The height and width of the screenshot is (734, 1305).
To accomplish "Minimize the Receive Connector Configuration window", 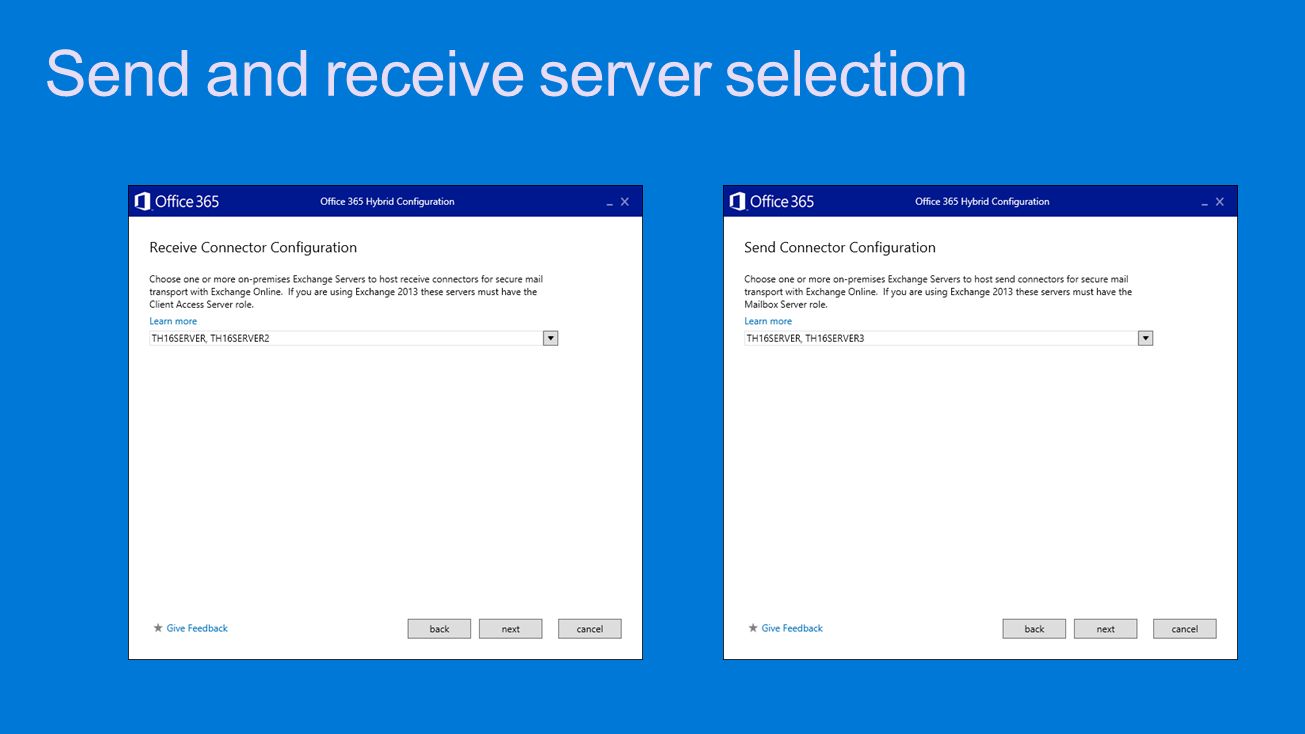I will [x=609, y=203].
